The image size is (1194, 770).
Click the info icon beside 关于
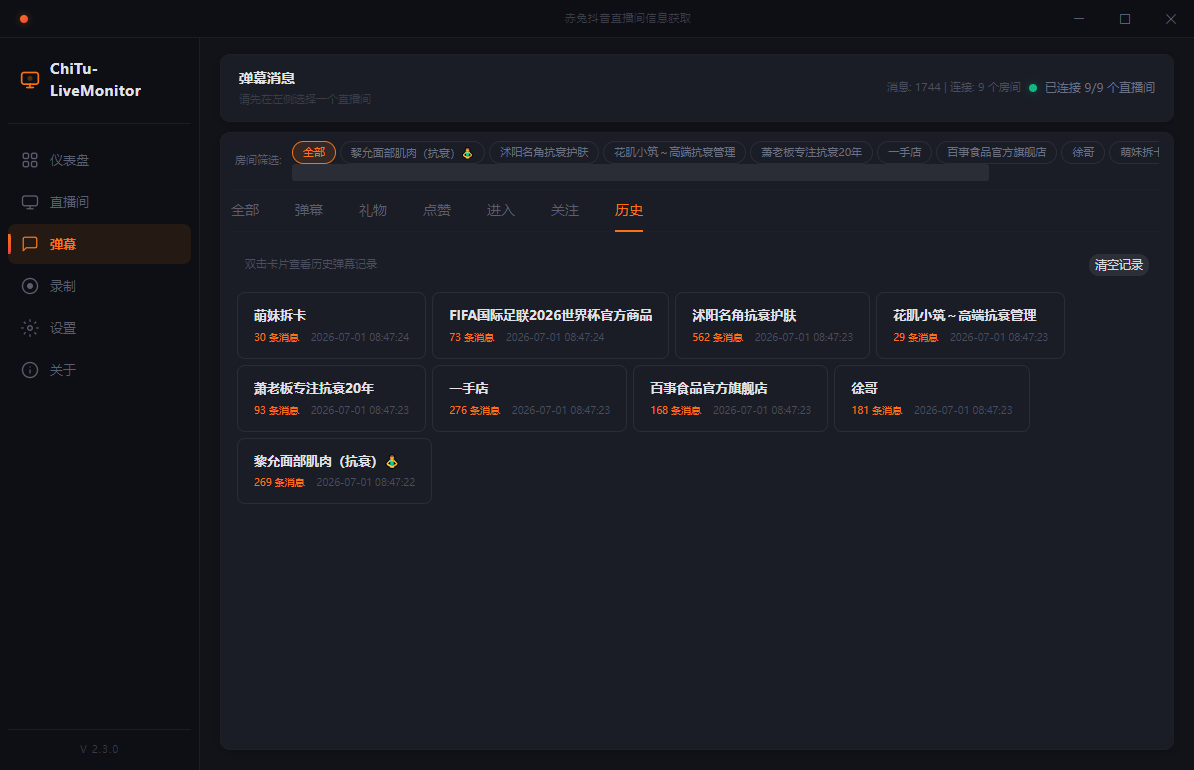tap(30, 370)
